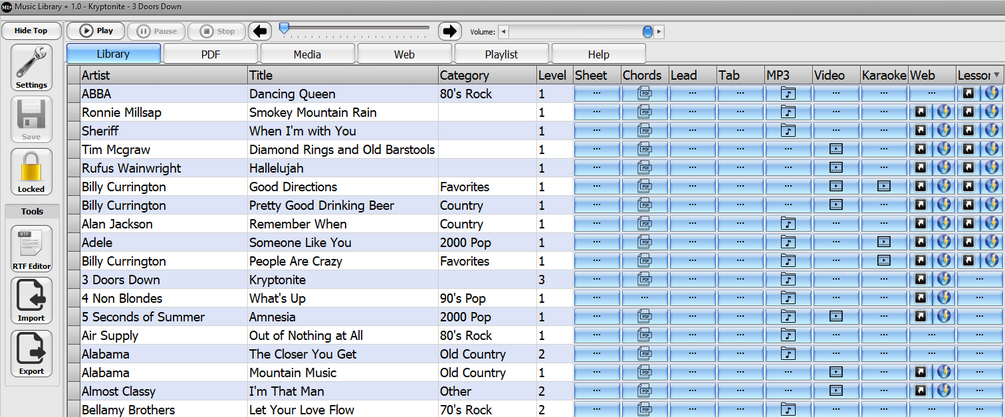Open MP3 icon for Remember When
Screen dimensions: 1005x417
(x=788, y=224)
